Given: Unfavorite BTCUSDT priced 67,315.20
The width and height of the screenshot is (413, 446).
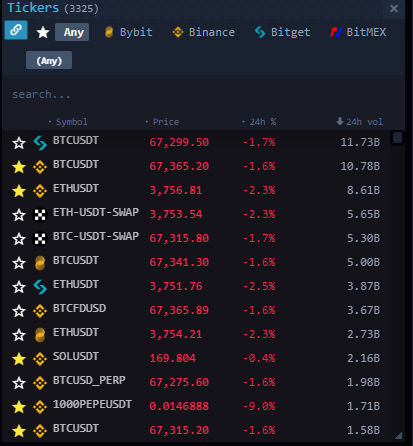Looking at the screenshot, I should point(19,431).
